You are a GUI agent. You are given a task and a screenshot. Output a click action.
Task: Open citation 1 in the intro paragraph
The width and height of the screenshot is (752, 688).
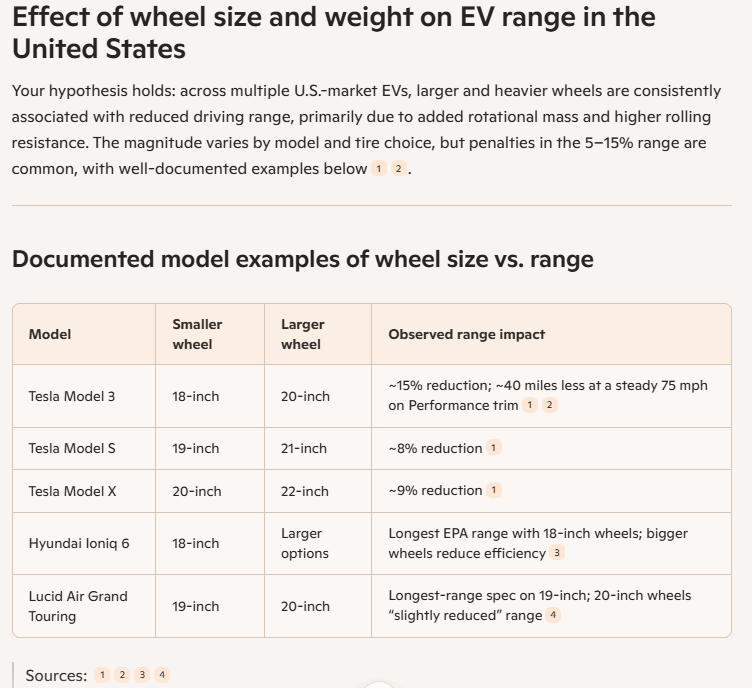coord(379,169)
